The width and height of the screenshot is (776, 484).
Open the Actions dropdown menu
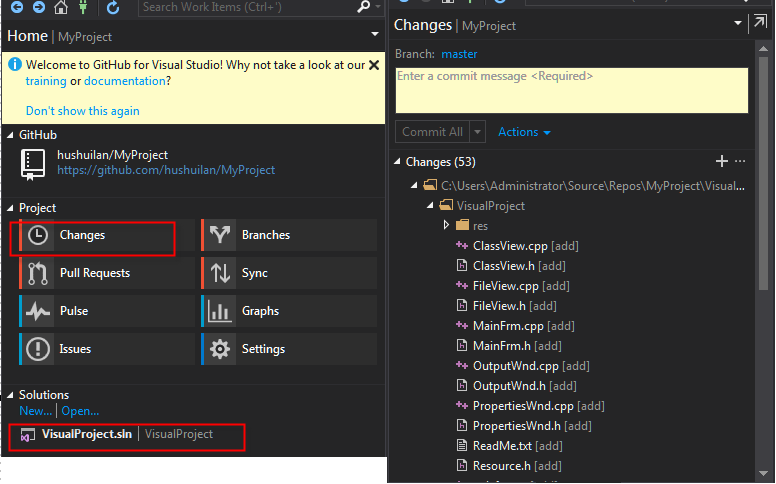(x=524, y=132)
